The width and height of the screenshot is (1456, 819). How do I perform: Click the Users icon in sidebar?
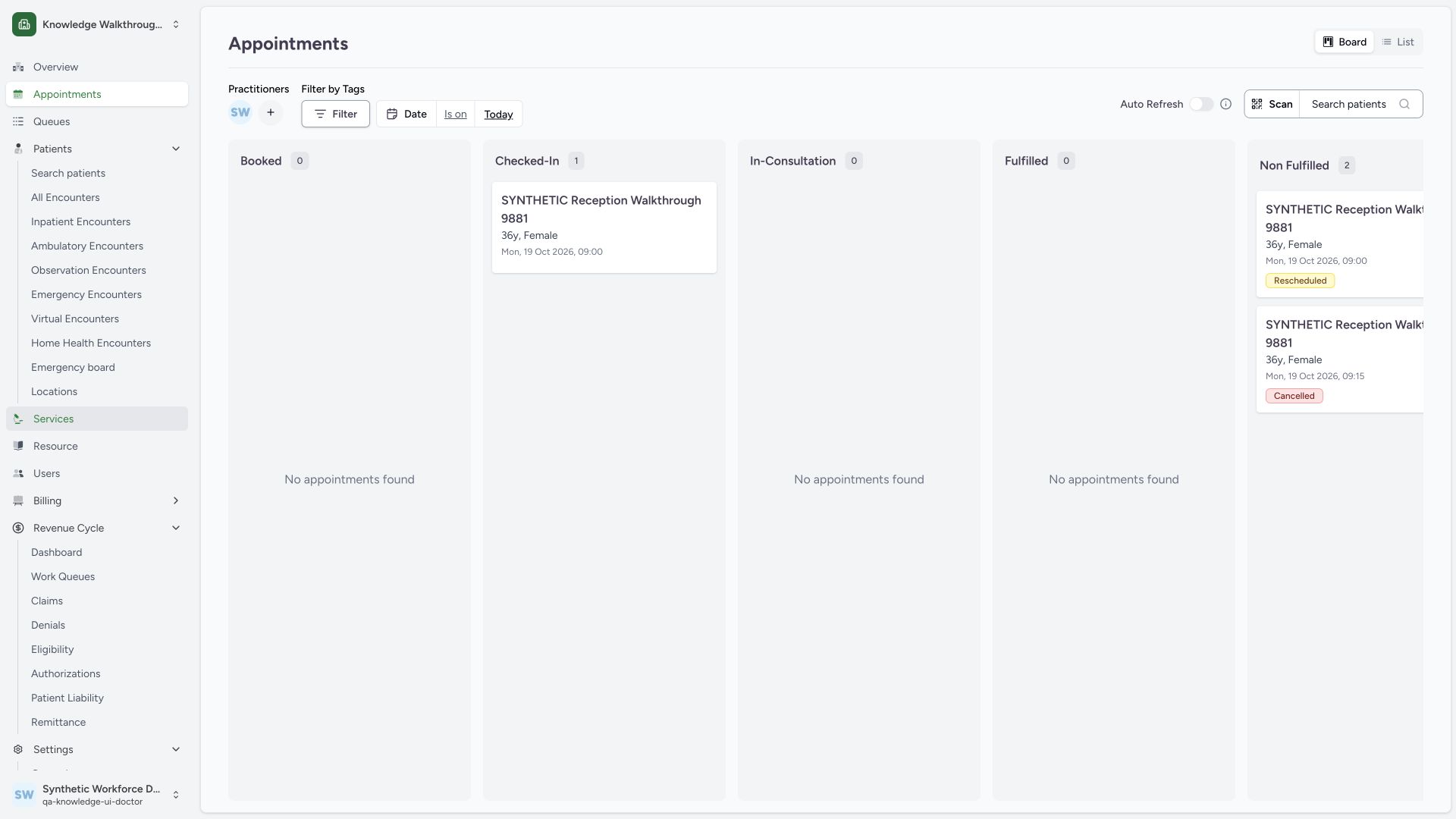click(x=18, y=473)
